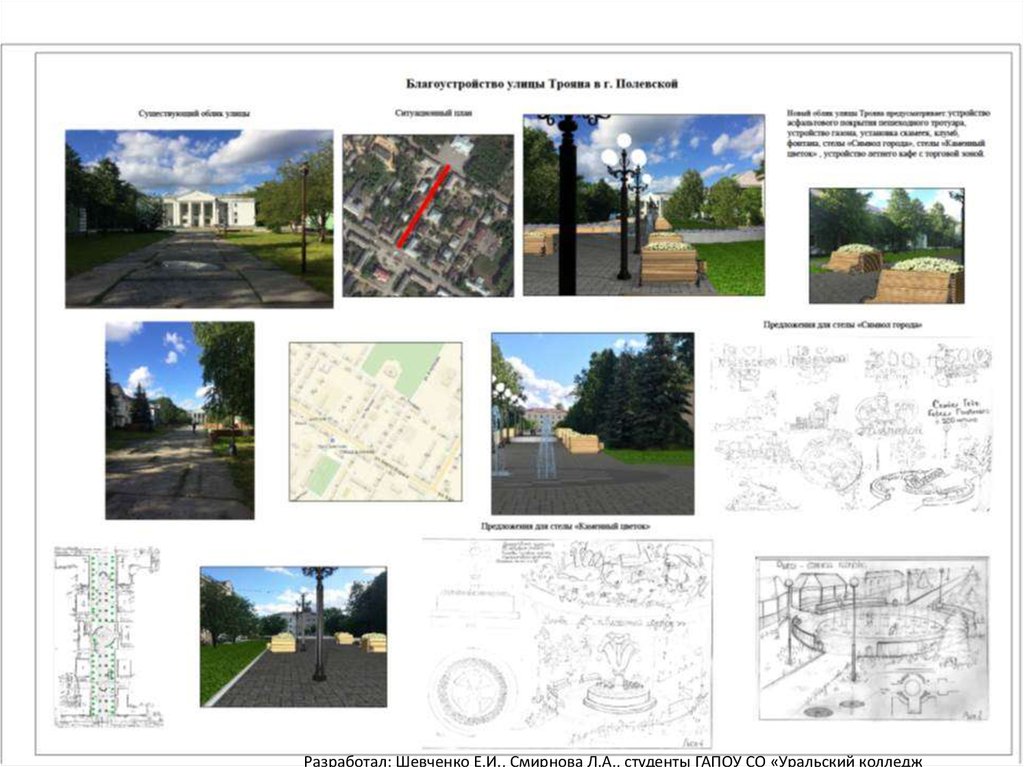The width and height of the screenshot is (1024, 767).
Task: Open the pencil sketches for 'Символ города' stele
Action: (x=850, y=425)
